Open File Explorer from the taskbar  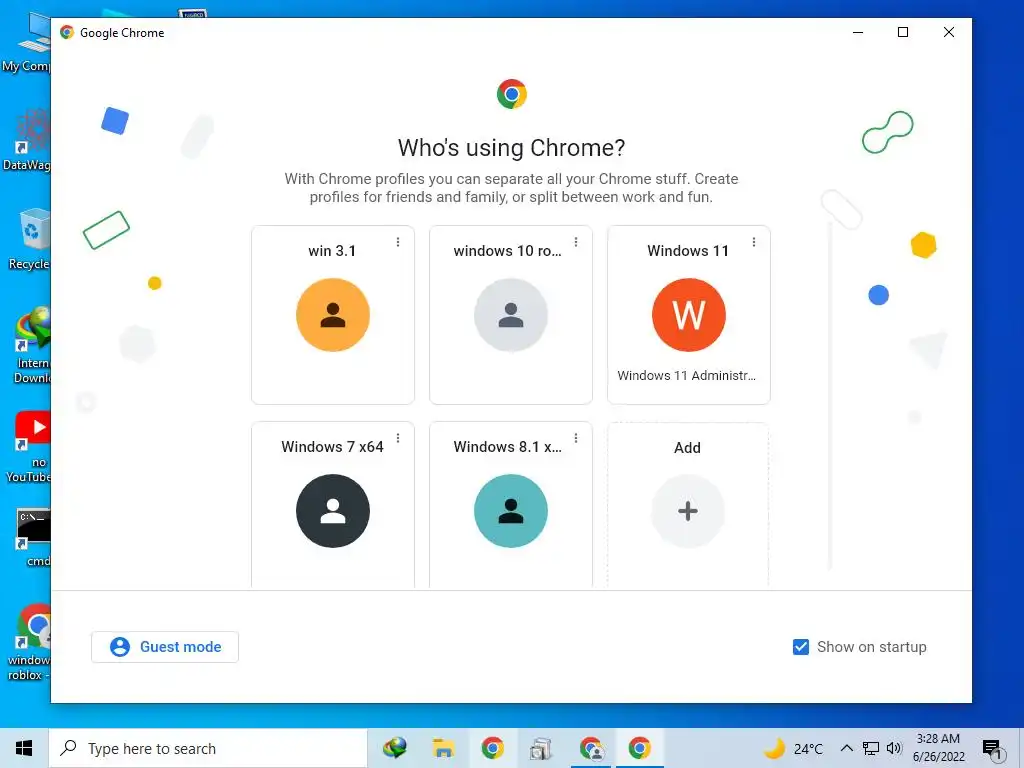click(443, 748)
